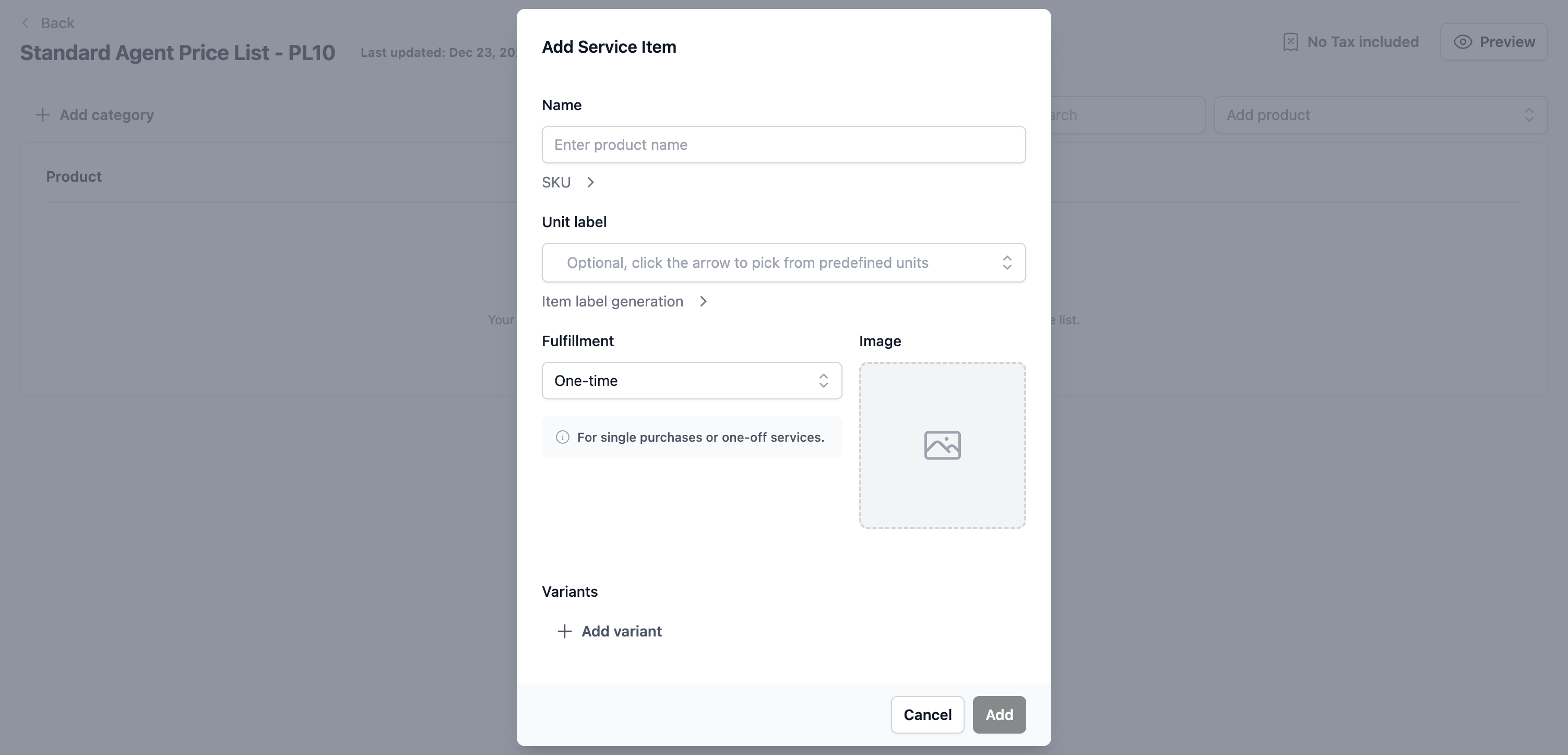Type in the Enter product name field

pyautogui.click(x=783, y=145)
